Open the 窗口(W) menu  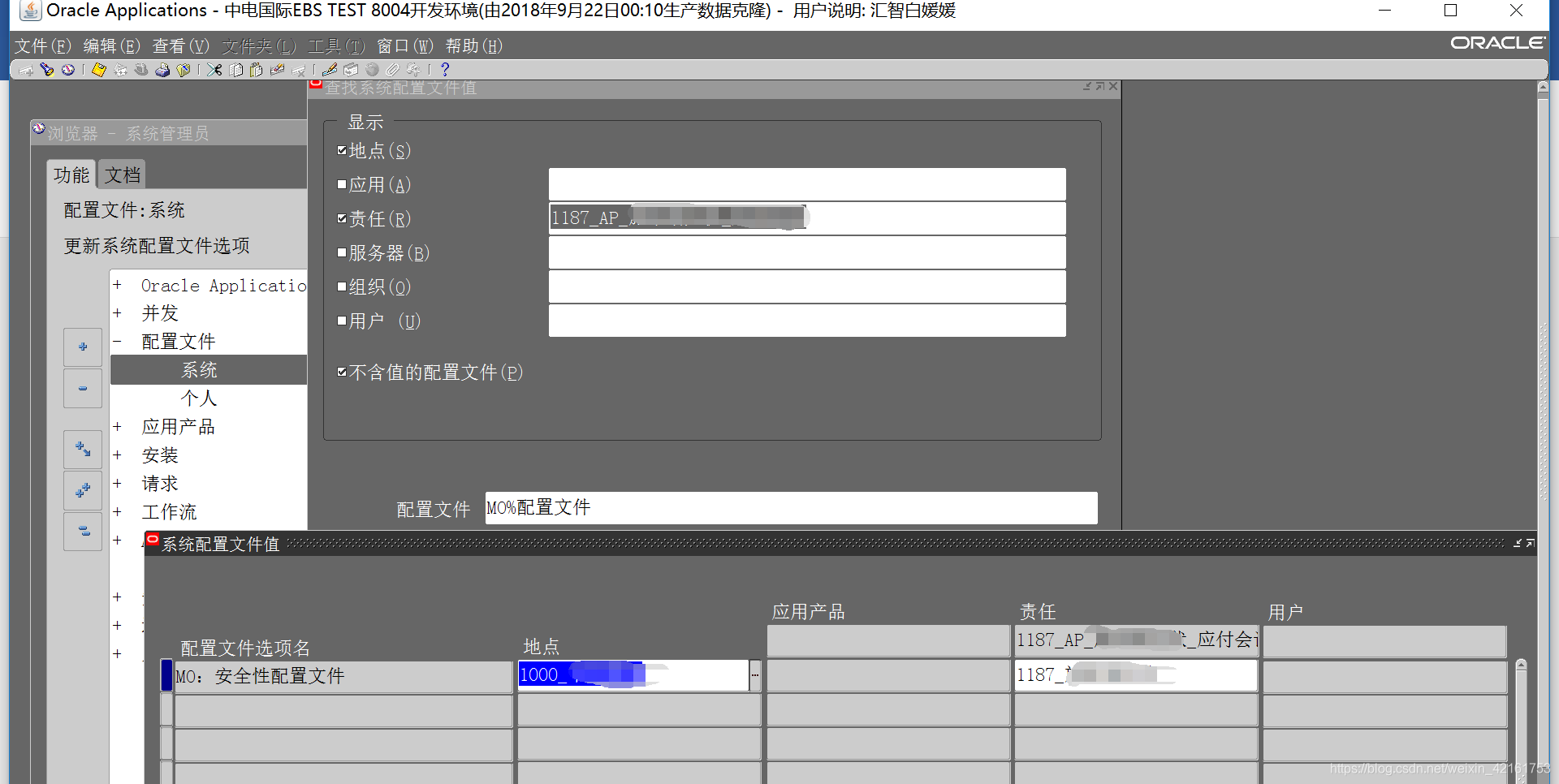[x=405, y=46]
